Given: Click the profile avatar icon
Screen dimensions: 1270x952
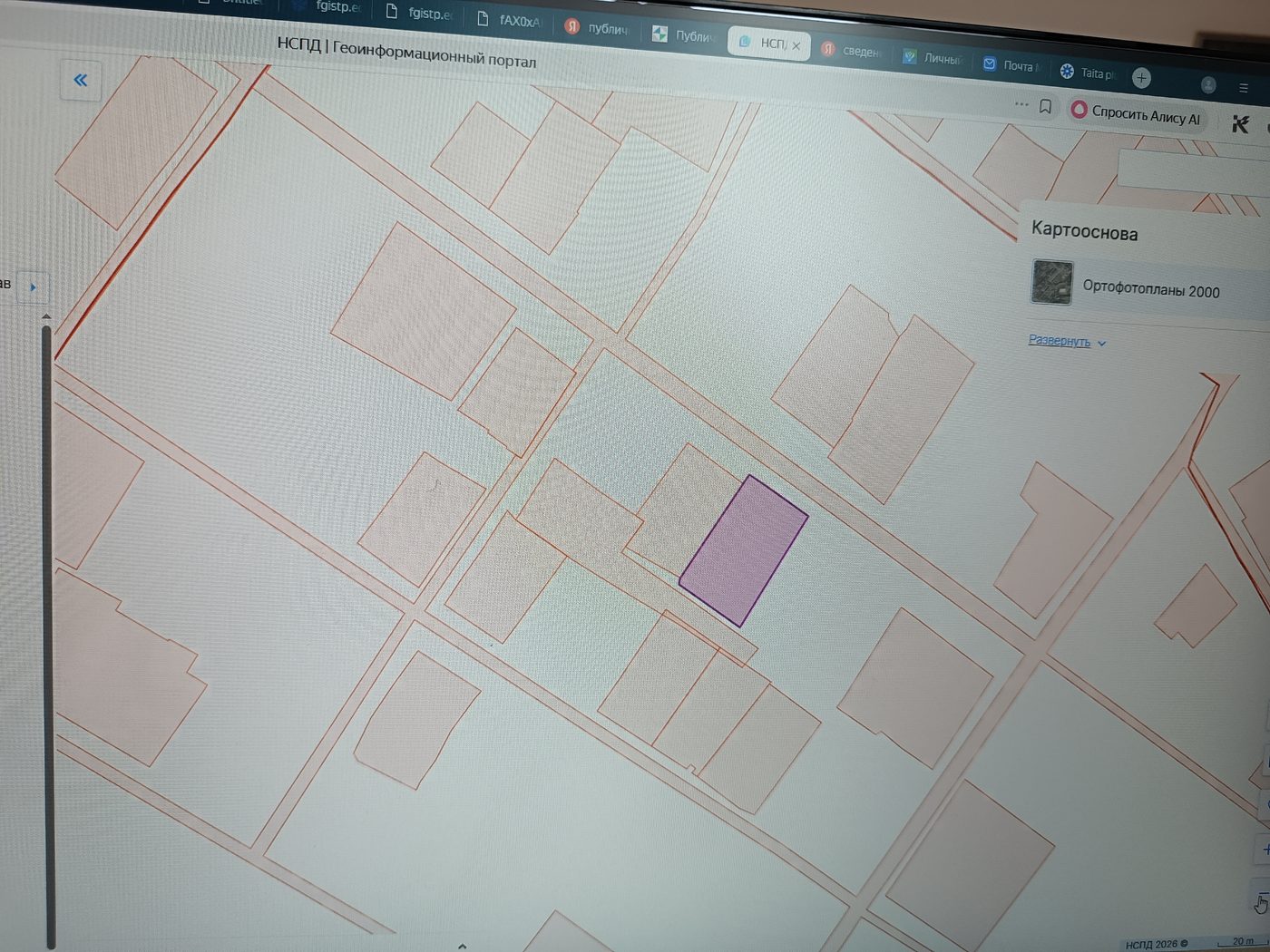Looking at the screenshot, I should coord(1208,84).
